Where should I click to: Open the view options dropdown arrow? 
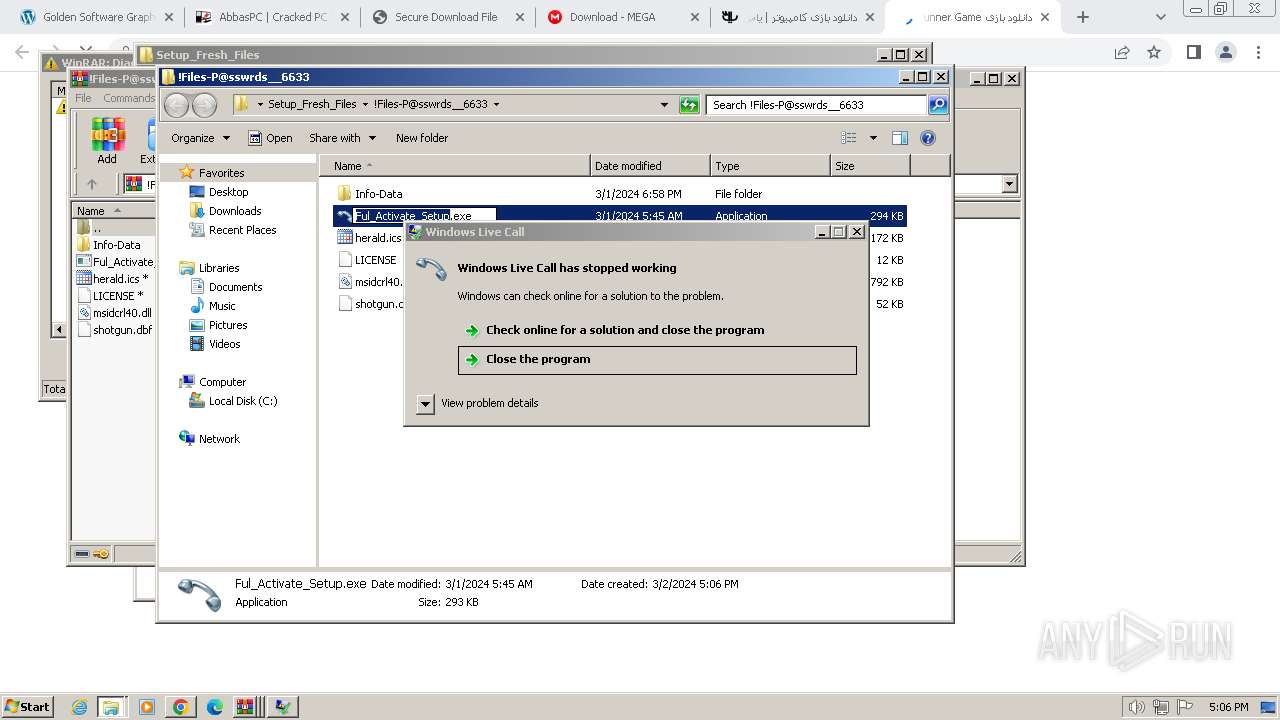pyautogui.click(x=873, y=138)
